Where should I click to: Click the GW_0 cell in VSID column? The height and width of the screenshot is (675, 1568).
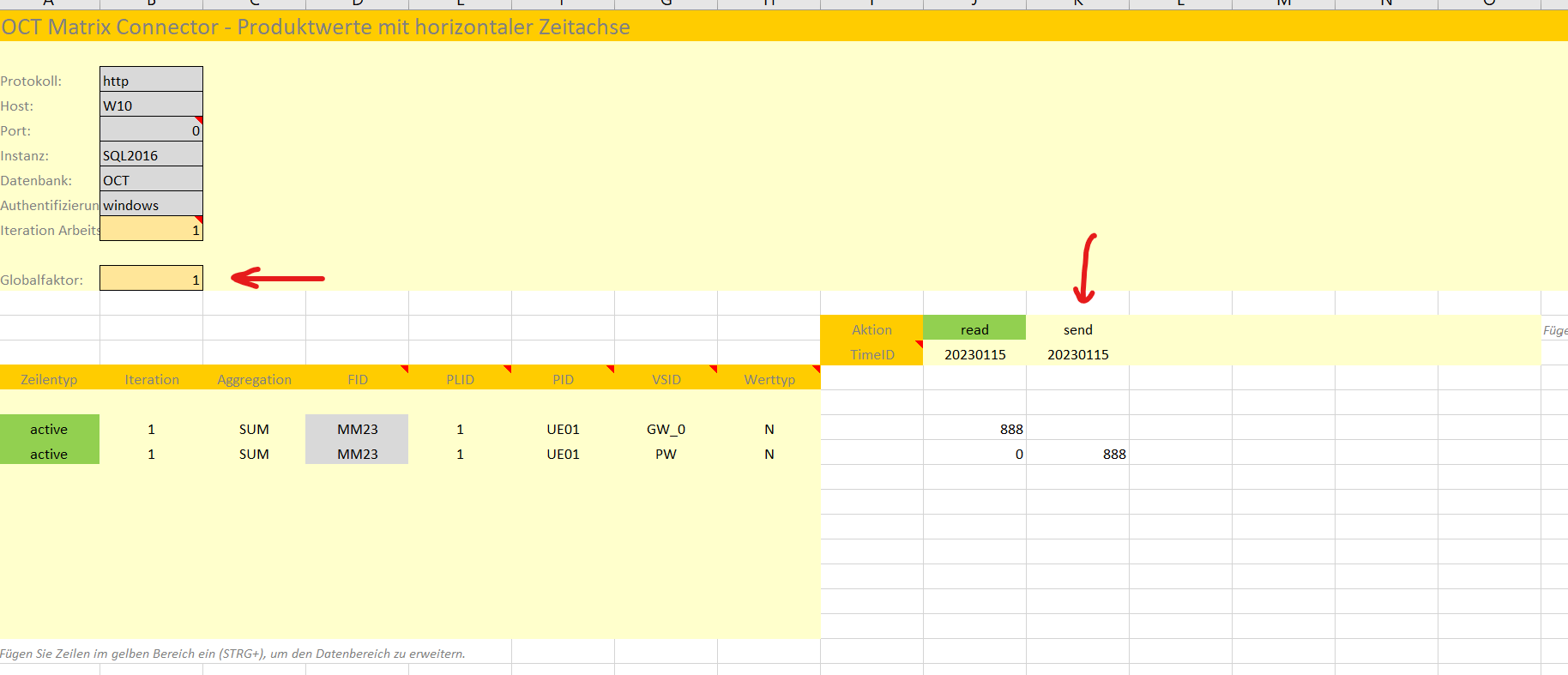coord(666,429)
